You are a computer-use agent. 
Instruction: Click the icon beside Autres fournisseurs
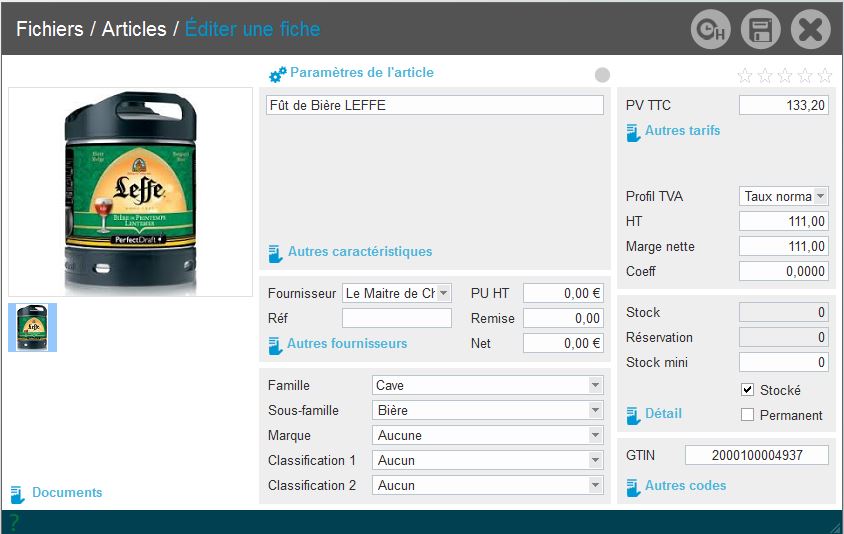point(275,346)
